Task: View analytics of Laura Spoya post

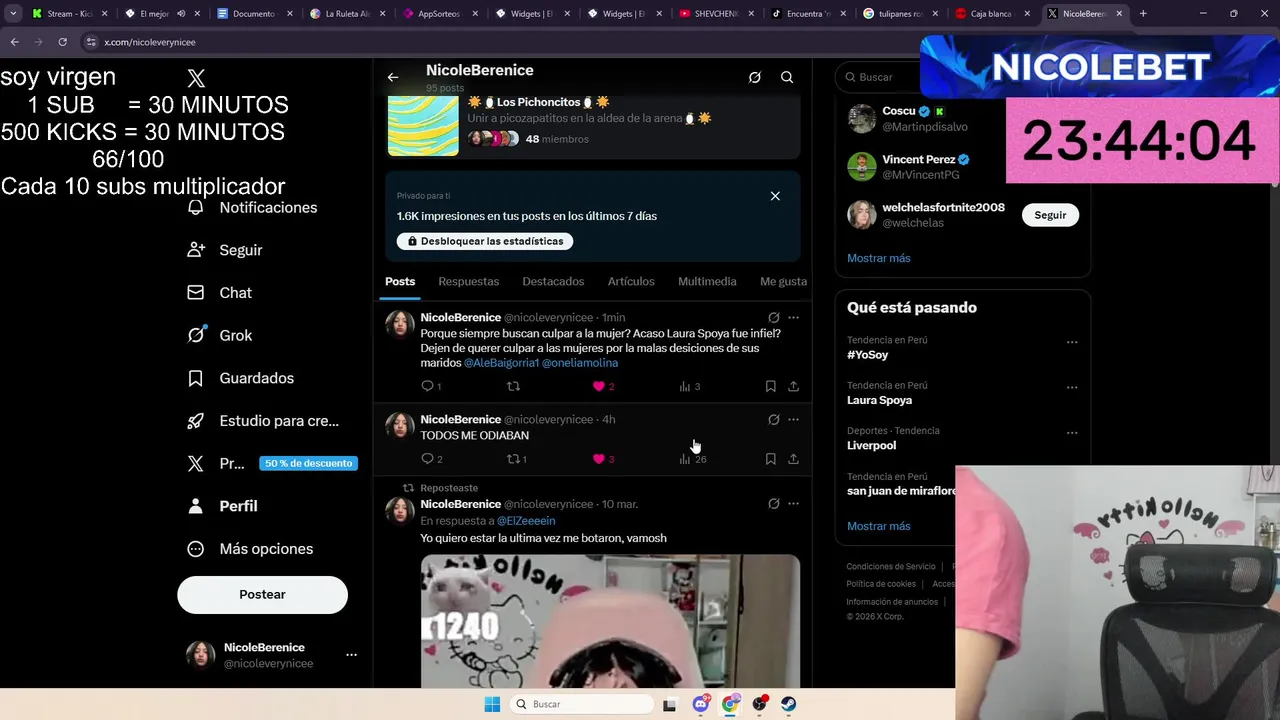Action: (689, 386)
